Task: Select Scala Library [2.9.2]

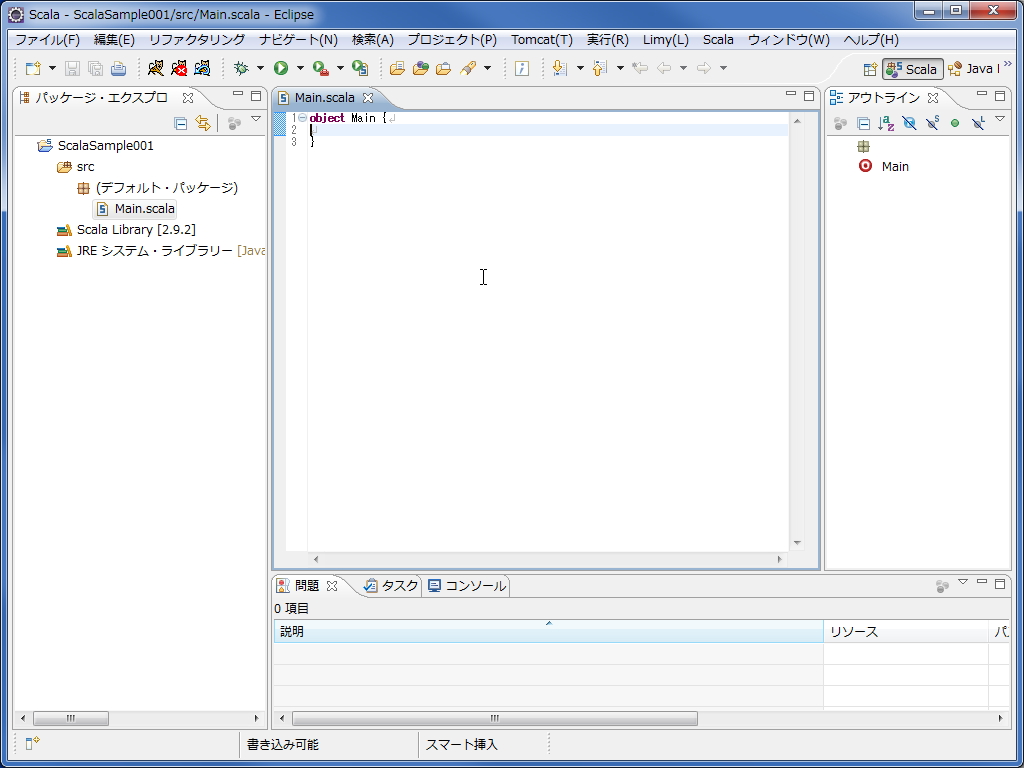Action: tap(127, 230)
